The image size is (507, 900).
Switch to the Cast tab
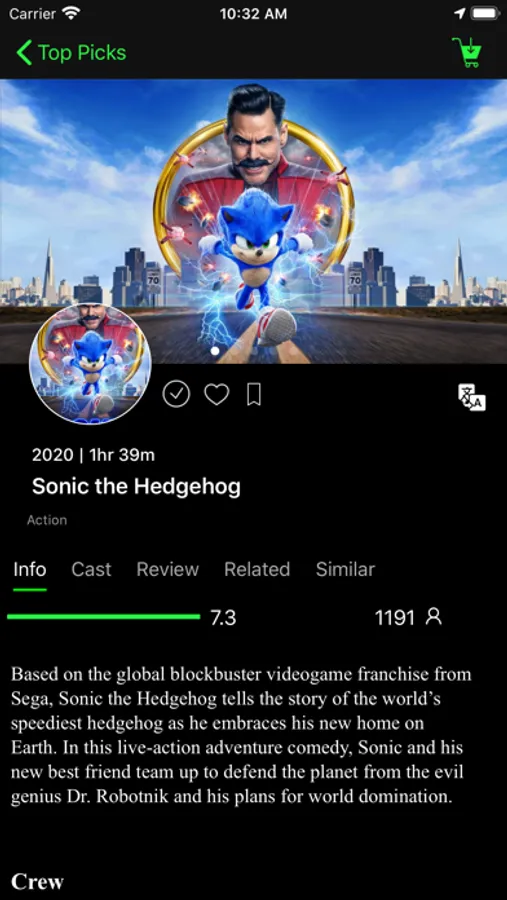91,569
